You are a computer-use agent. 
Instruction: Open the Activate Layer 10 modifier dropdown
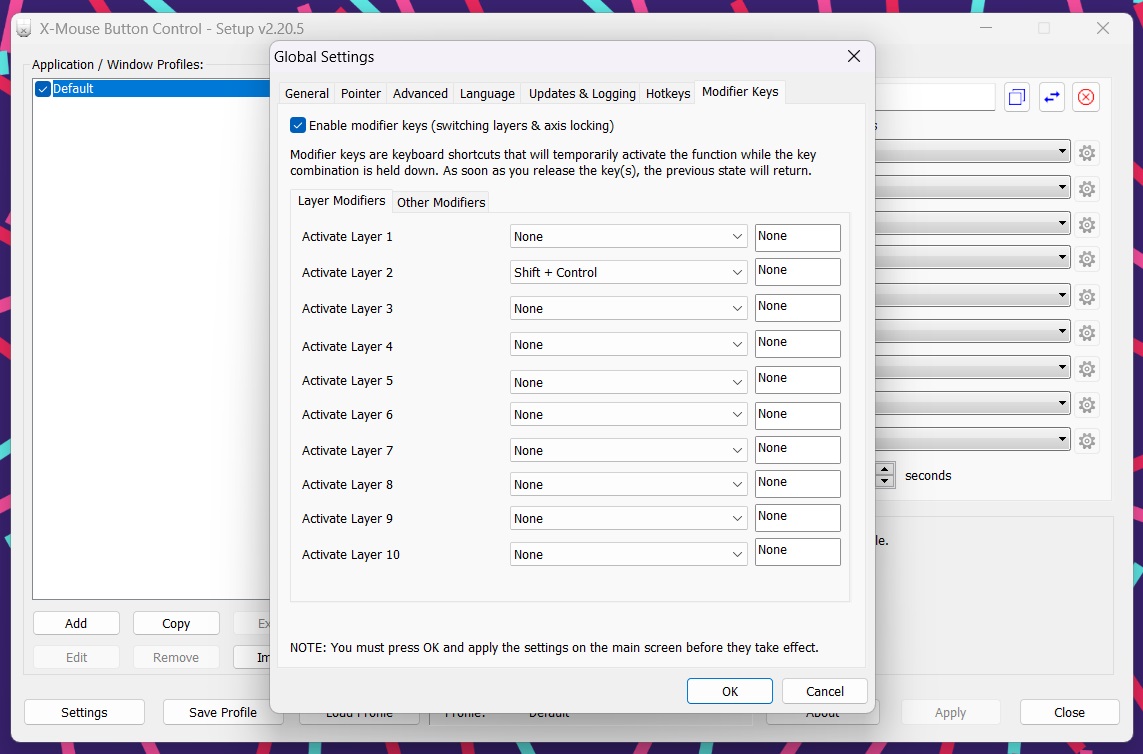(x=628, y=555)
